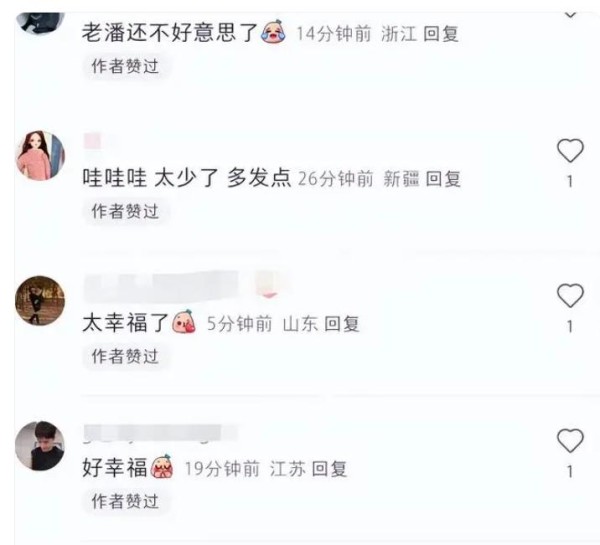This screenshot has height=545, width=600.
Task: Click 作者赞过 tag under 好幸福 comment
Action: (x=125, y=501)
